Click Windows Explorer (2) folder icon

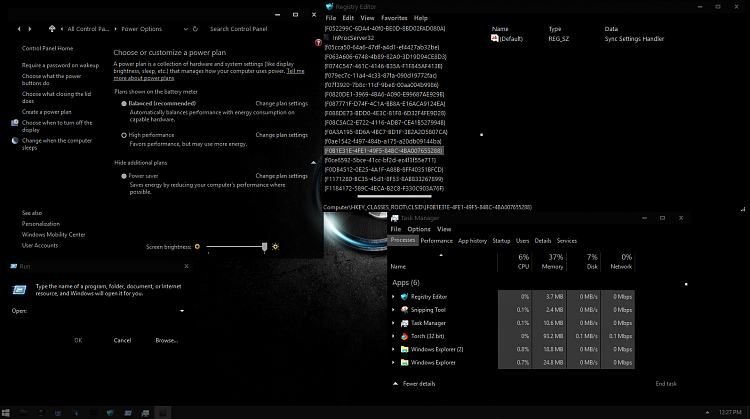click(x=405, y=350)
